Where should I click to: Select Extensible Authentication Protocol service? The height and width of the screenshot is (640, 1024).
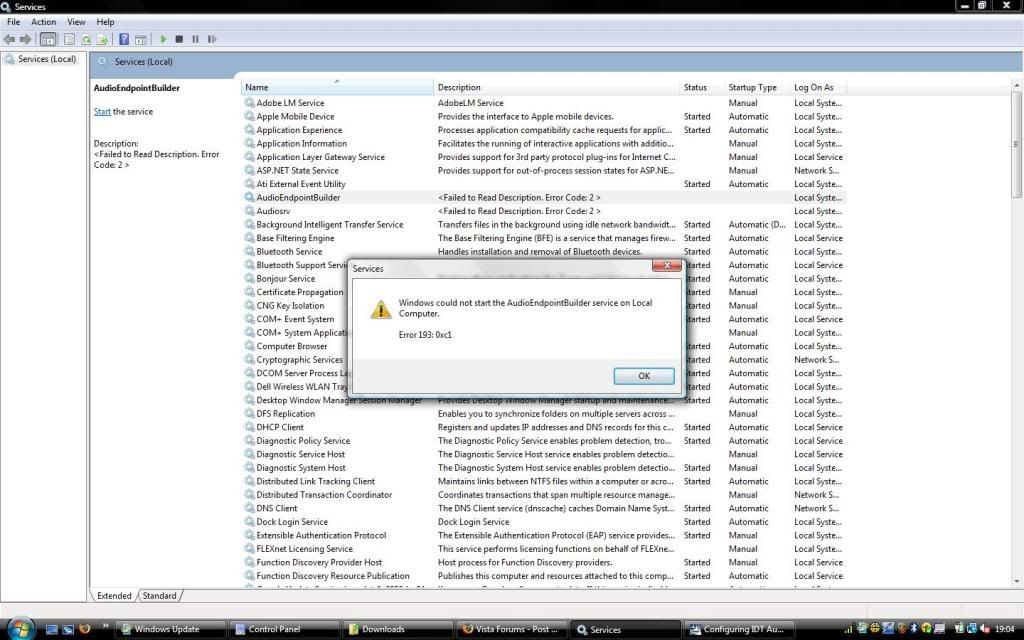click(321, 536)
